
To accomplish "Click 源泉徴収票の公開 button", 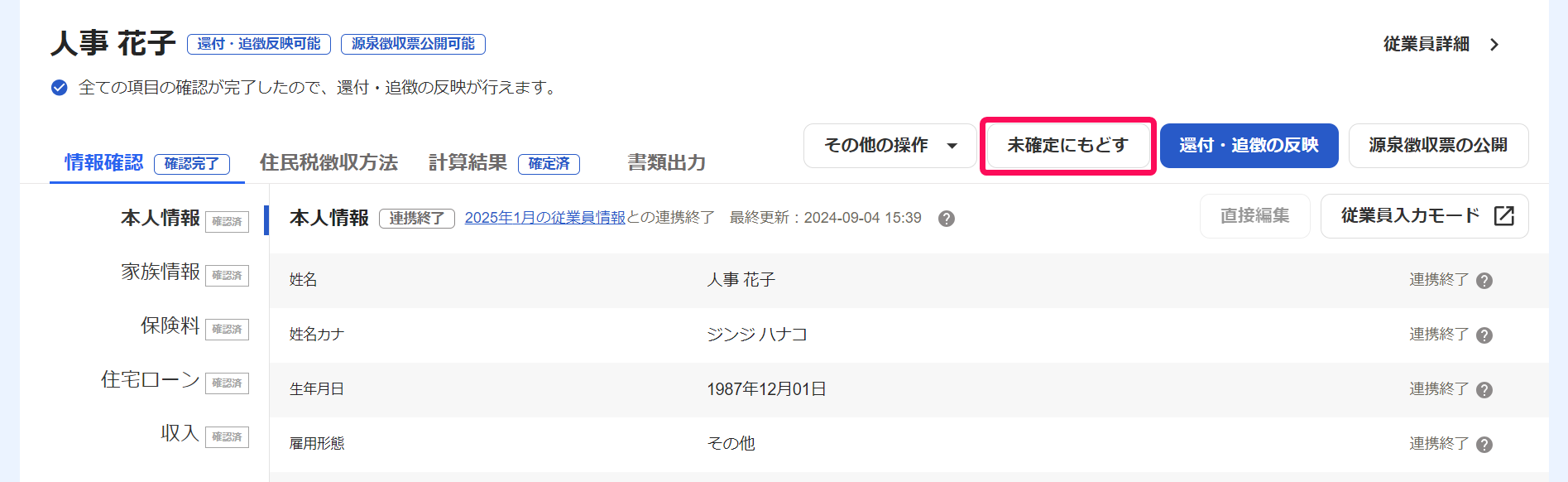I will [x=1438, y=146].
